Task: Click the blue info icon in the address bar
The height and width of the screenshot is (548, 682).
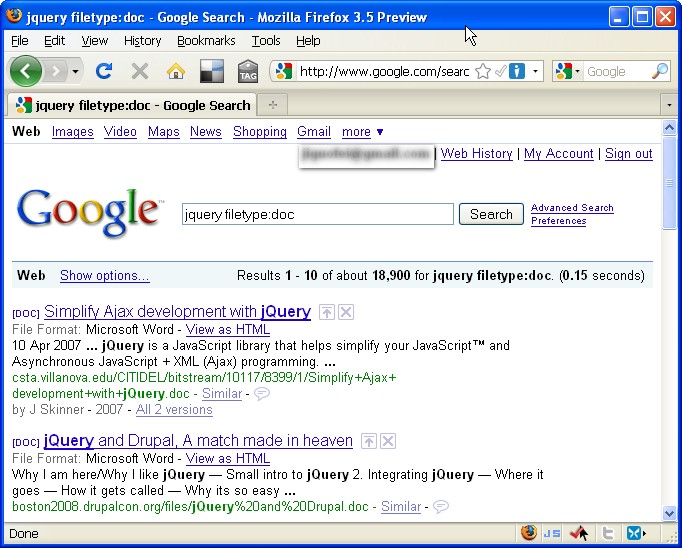Action: [x=517, y=71]
